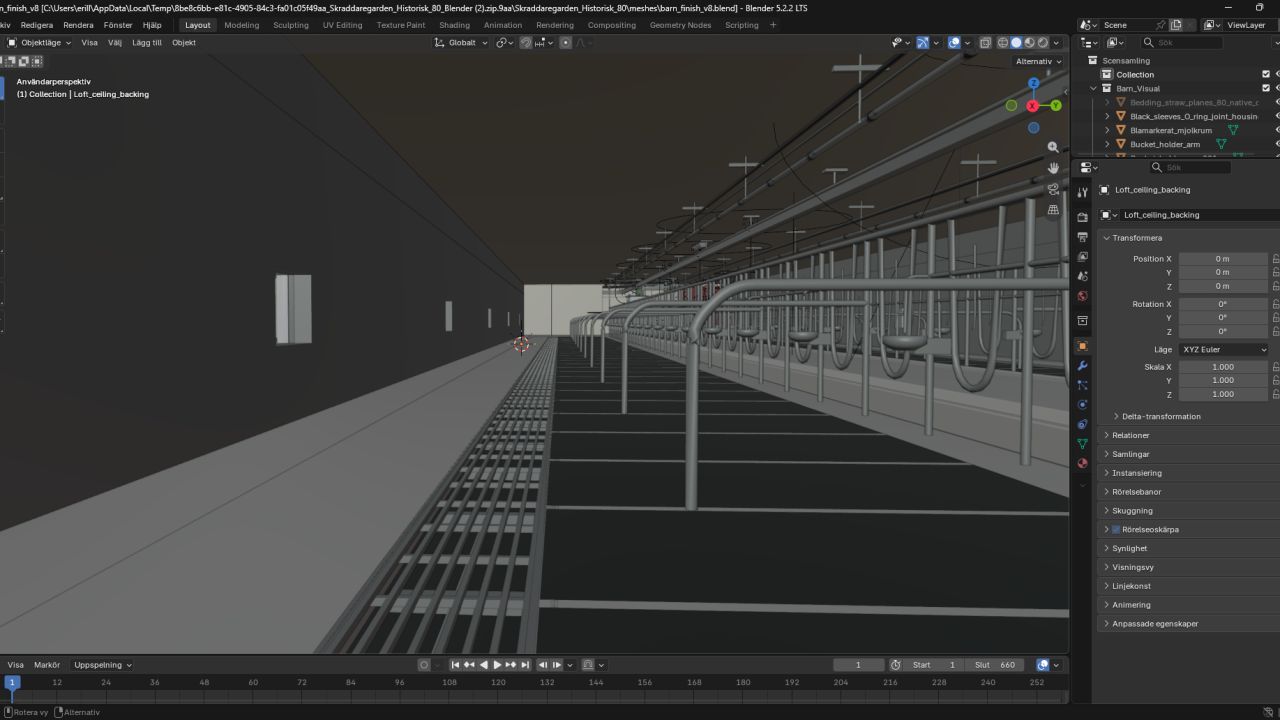The image size is (1280, 720).
Task: Switch to the Shading workspace tab
Action: 454,25
